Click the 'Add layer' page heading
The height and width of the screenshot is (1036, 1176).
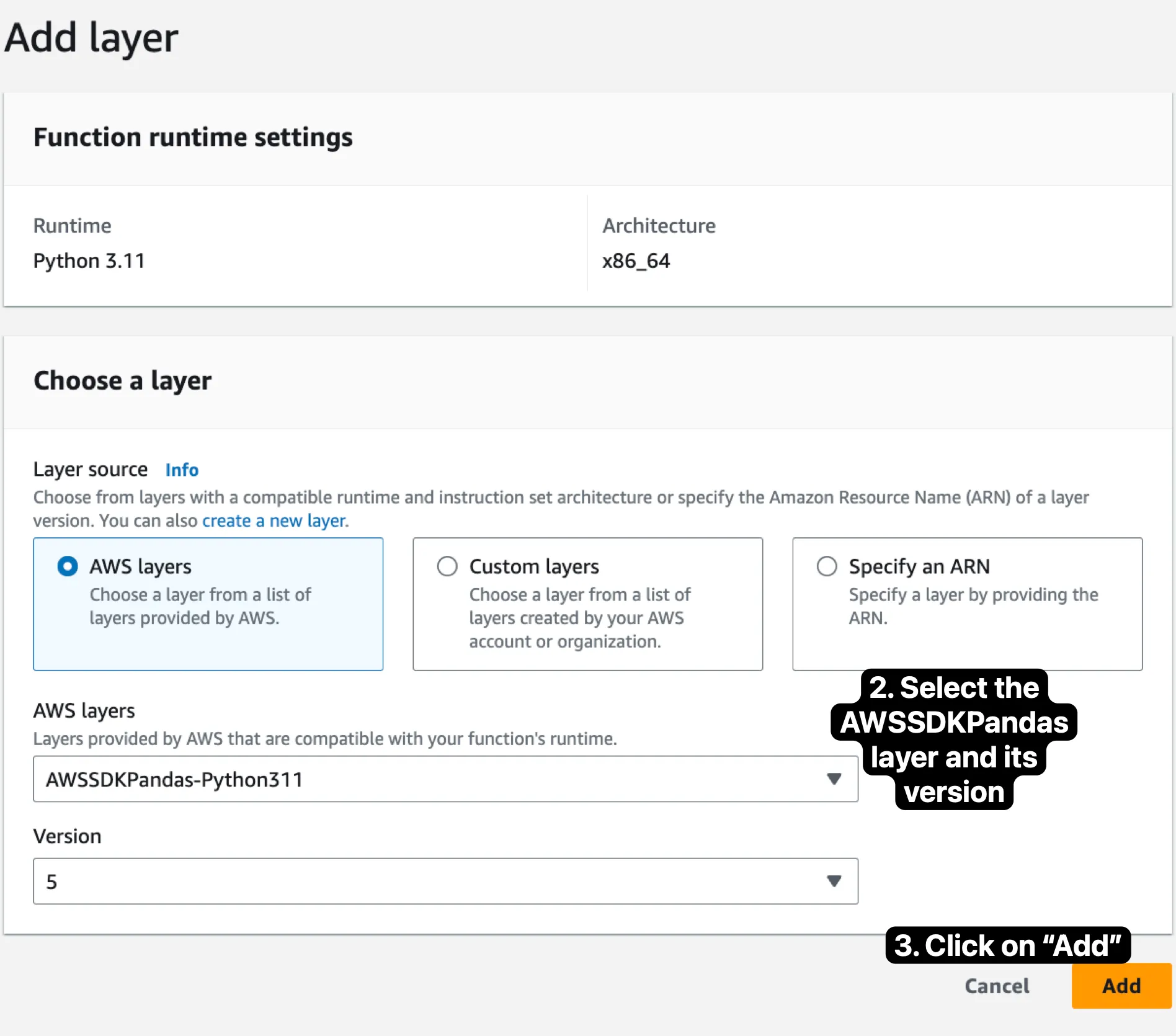[x=92, y=38]
